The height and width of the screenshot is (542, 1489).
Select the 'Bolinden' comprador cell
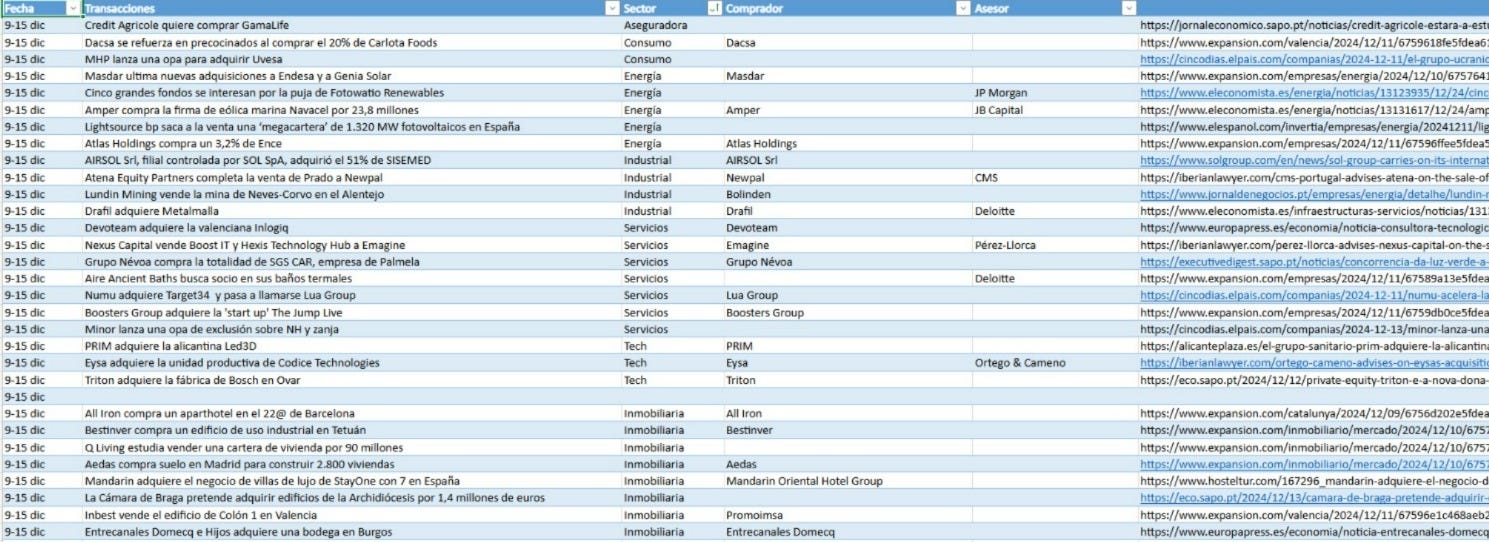pos(847,194)
